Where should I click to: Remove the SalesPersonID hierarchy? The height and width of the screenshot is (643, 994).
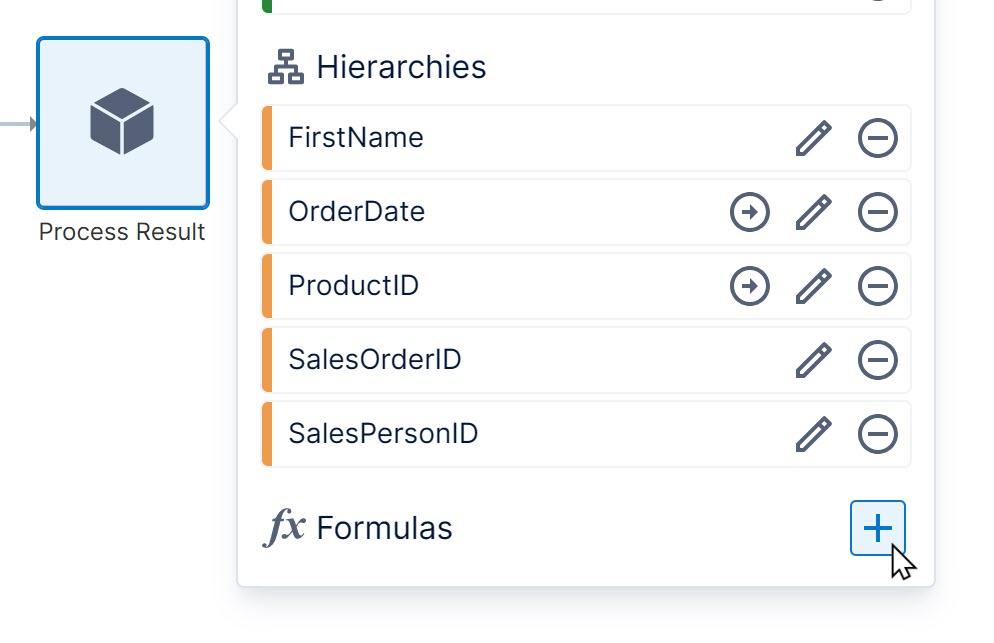(877, 433)
